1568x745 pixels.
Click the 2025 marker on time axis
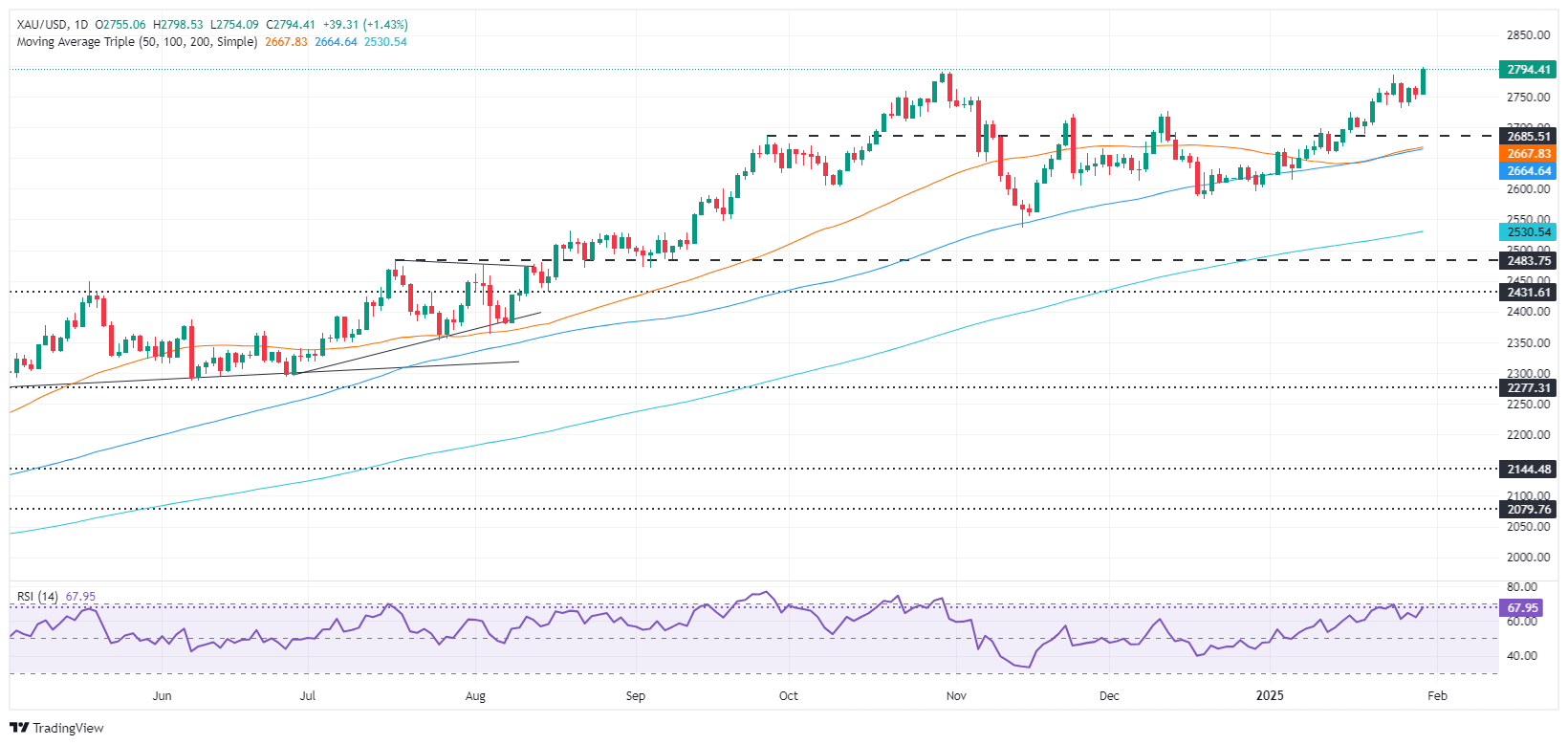[x=1270, y=696]
